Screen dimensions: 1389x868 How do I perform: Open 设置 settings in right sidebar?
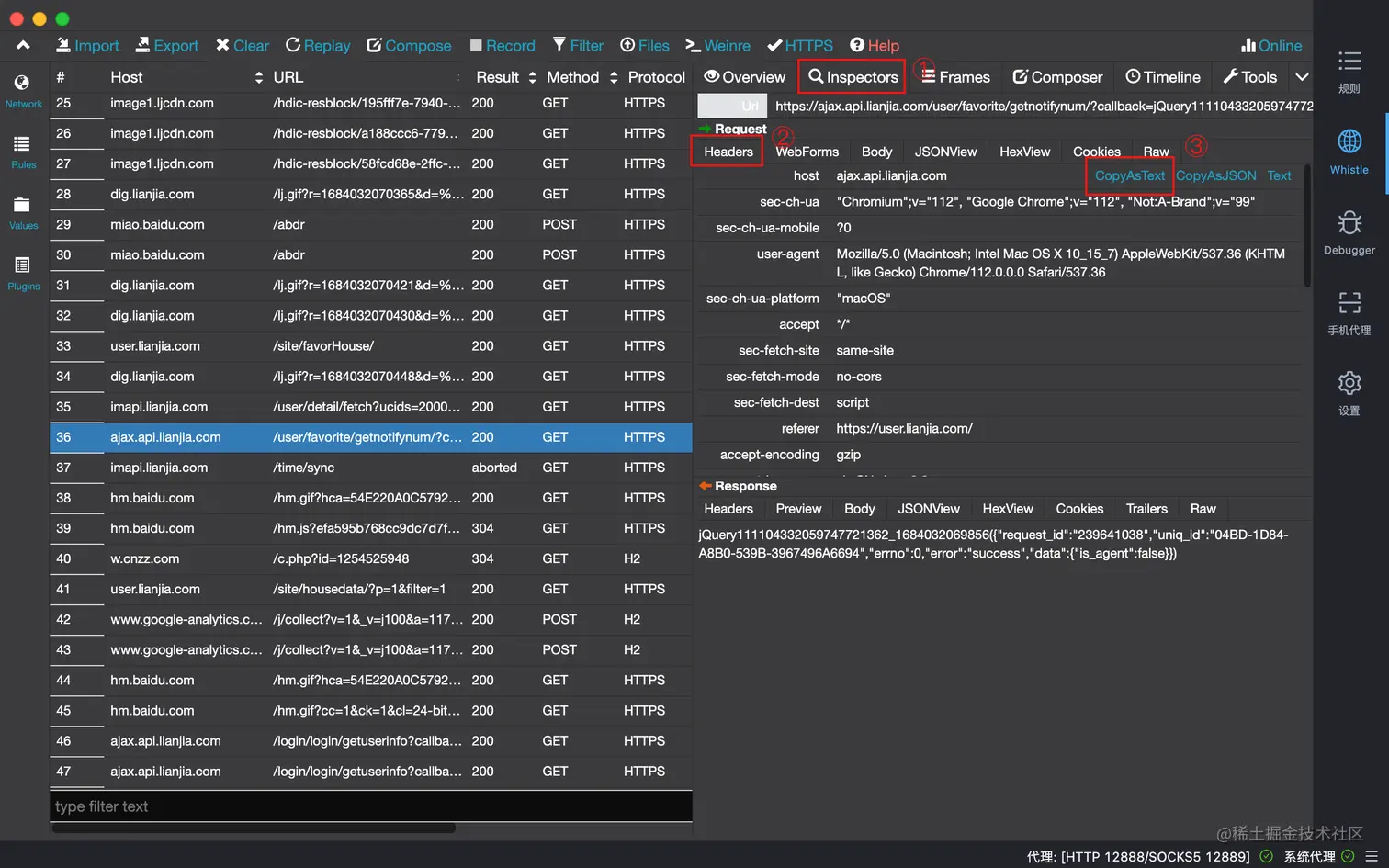(1349, 393)
